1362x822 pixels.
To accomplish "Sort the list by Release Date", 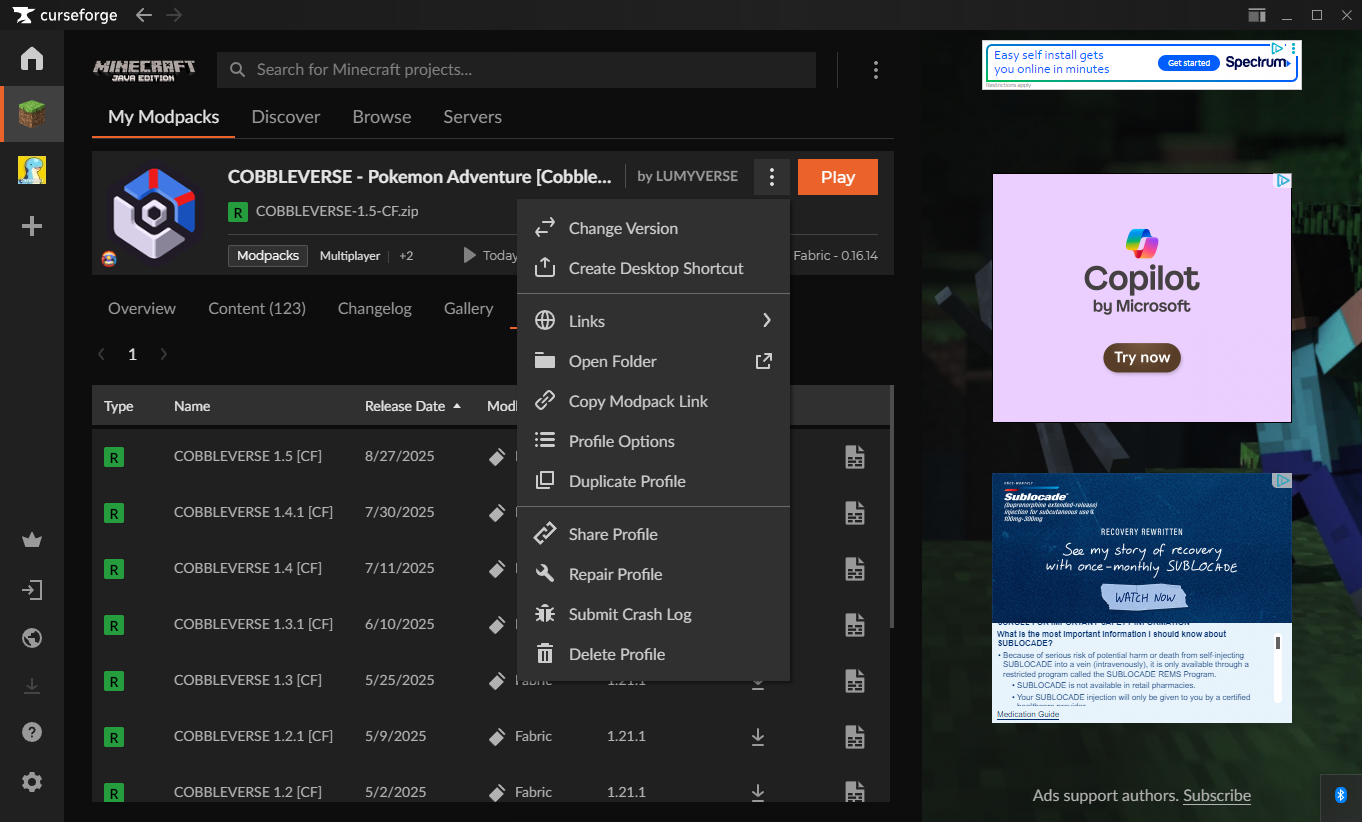I will tap(412, 406).
